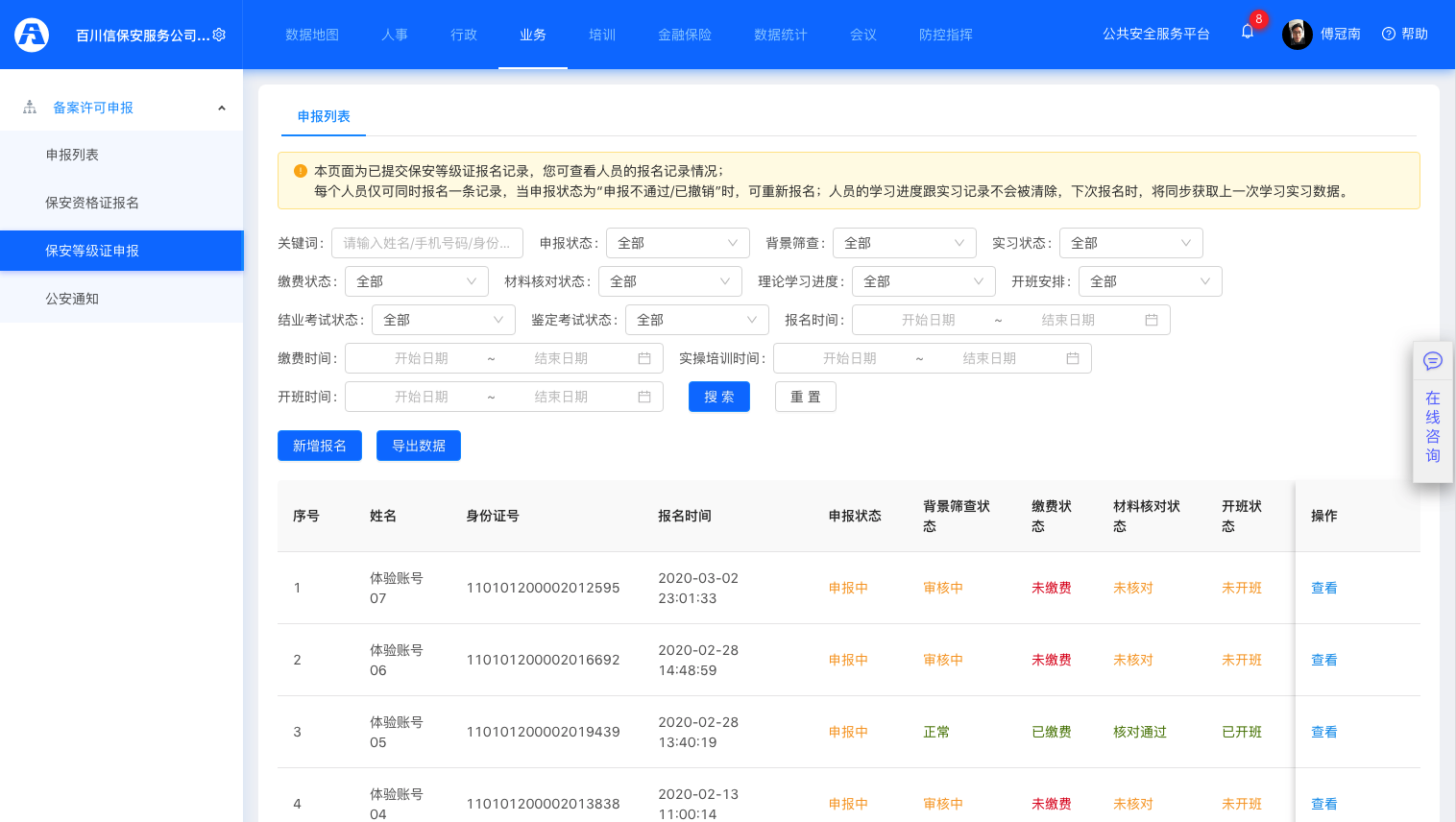Click the 备案许可申报 organization icon
Screen dimensions: 1456x822
30,108
